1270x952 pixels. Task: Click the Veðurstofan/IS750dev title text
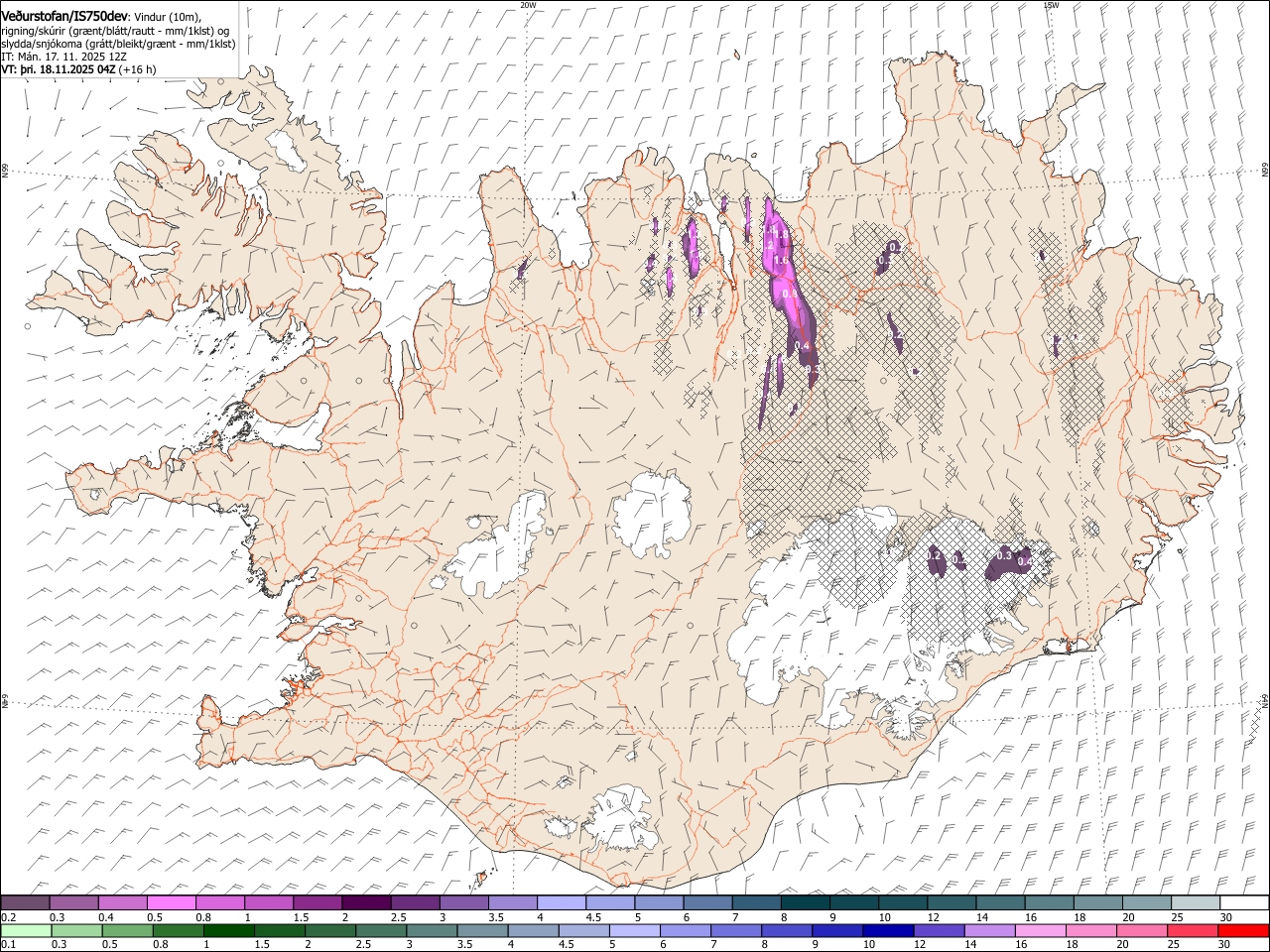[64, 17]
